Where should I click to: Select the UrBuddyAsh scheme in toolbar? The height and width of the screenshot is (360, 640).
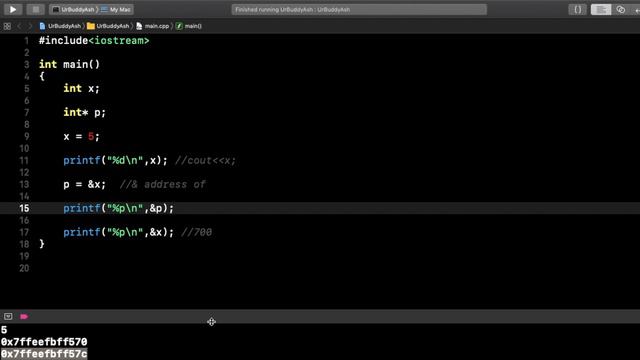click(x=73, y=9)
